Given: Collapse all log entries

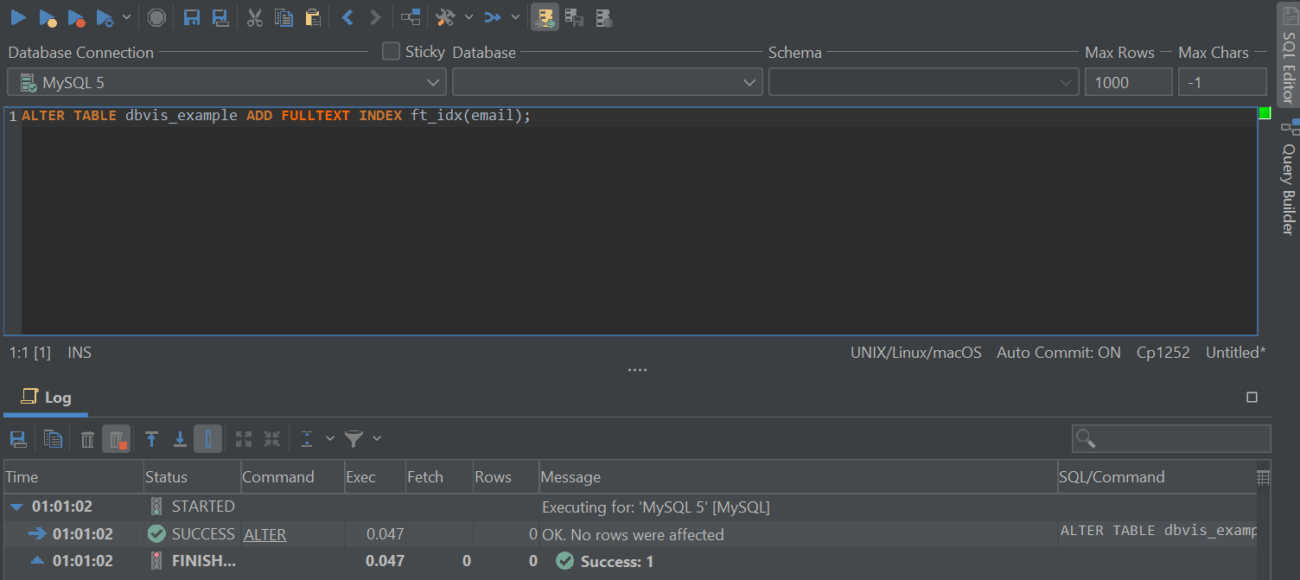Looking at the screenshot, I should click(x=271, y=438).
